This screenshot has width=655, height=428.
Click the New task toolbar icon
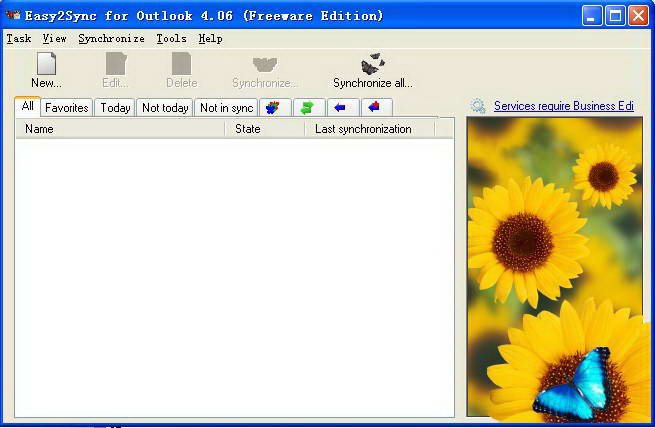click(46, 63)
